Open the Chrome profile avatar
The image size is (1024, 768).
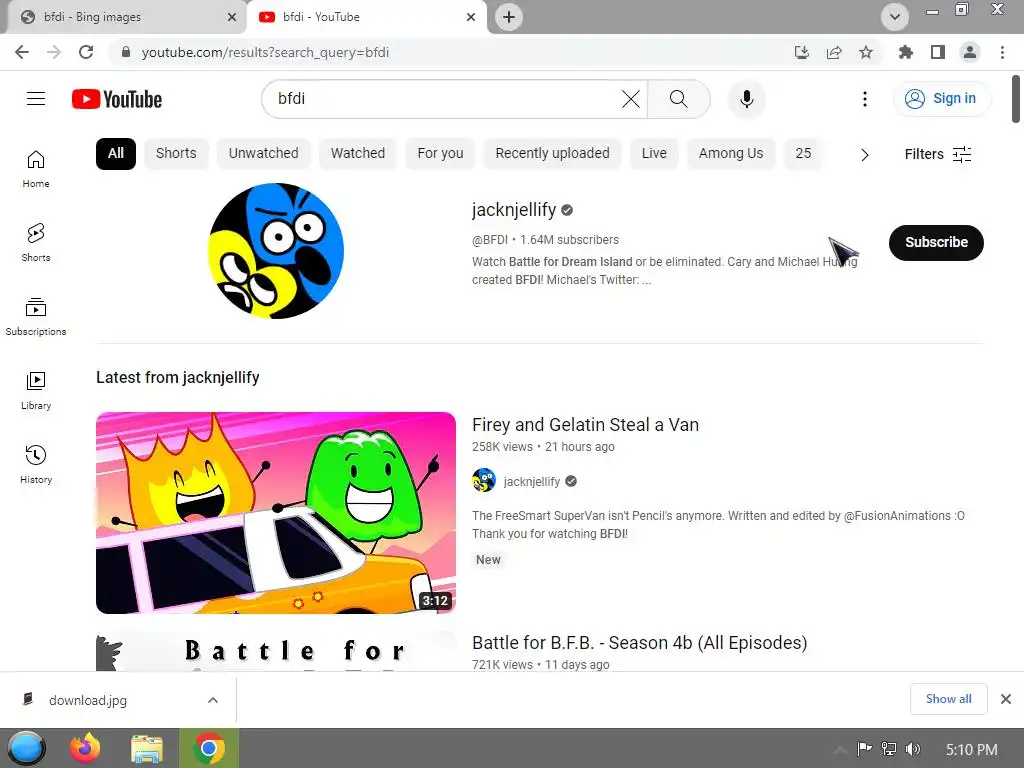(x=970, y=52)
